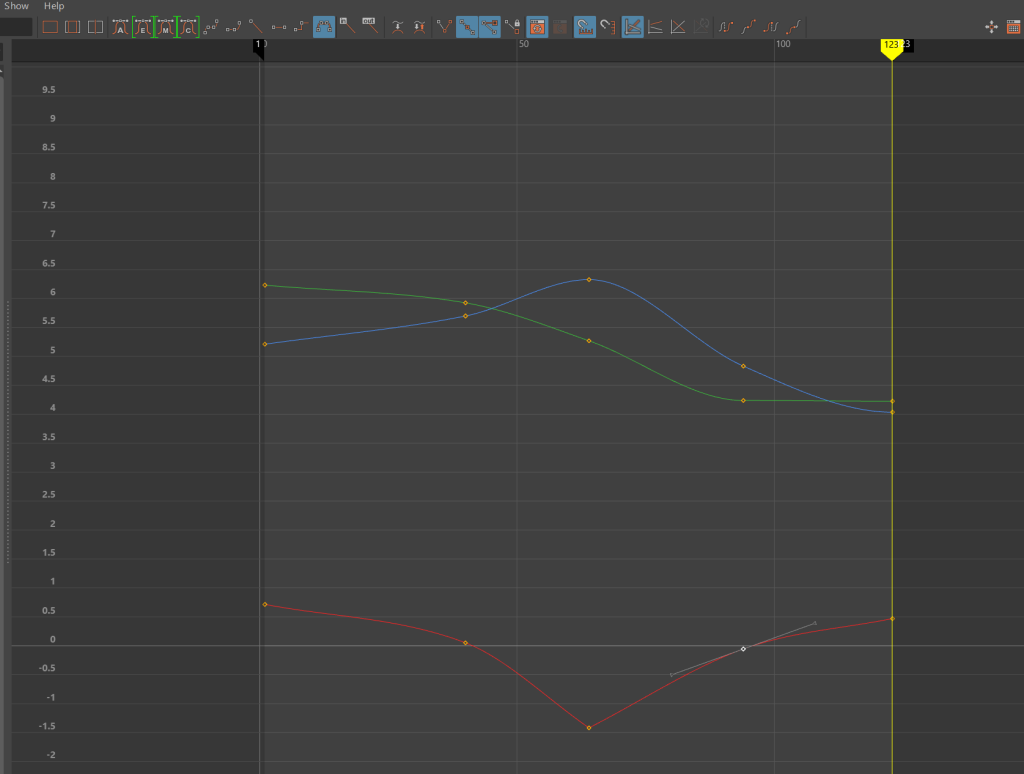Switch to Stacked view
The width and height of the screenshot is (1024, 774).
click(656, 27)
